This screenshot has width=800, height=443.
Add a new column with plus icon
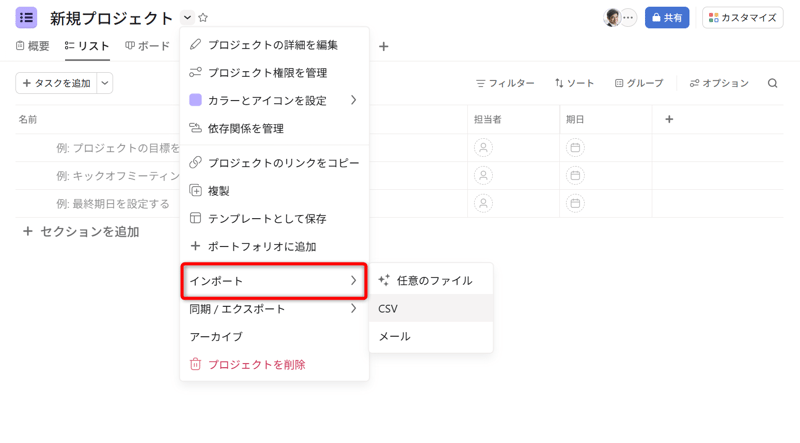tap(669, 120)
